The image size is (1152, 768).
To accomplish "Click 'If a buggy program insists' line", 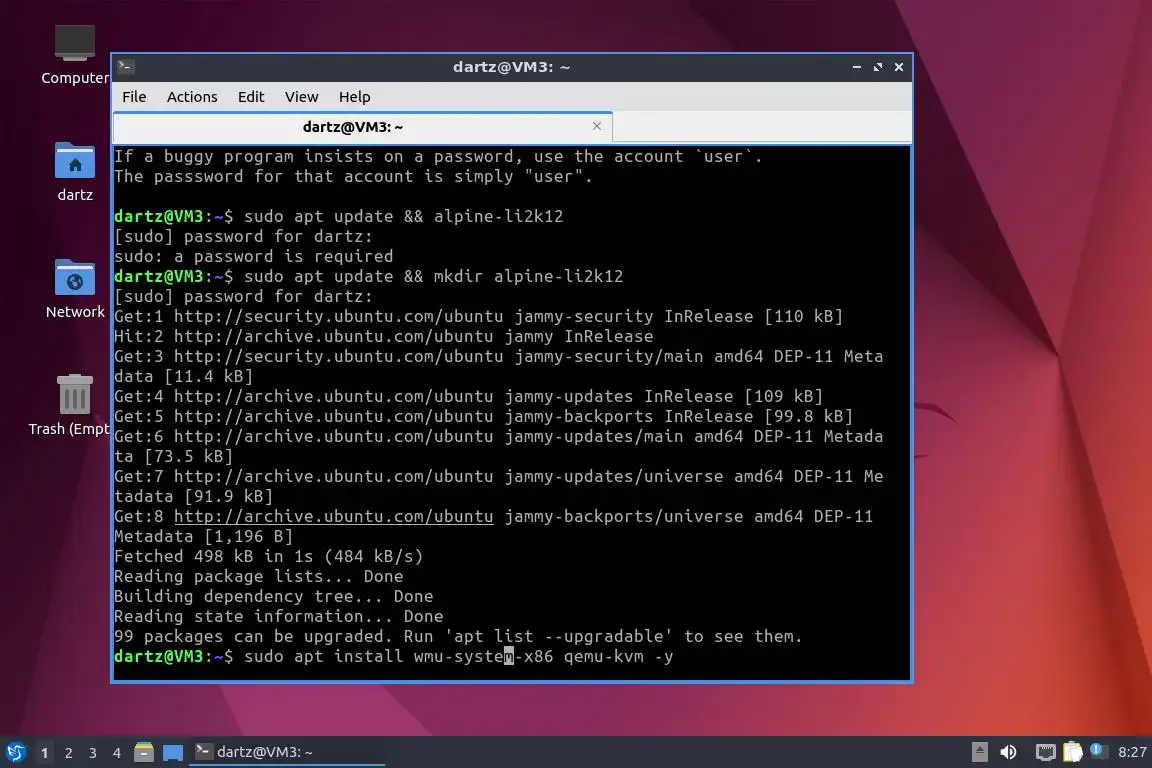I will pyautogui.click(x=438, y=157).
